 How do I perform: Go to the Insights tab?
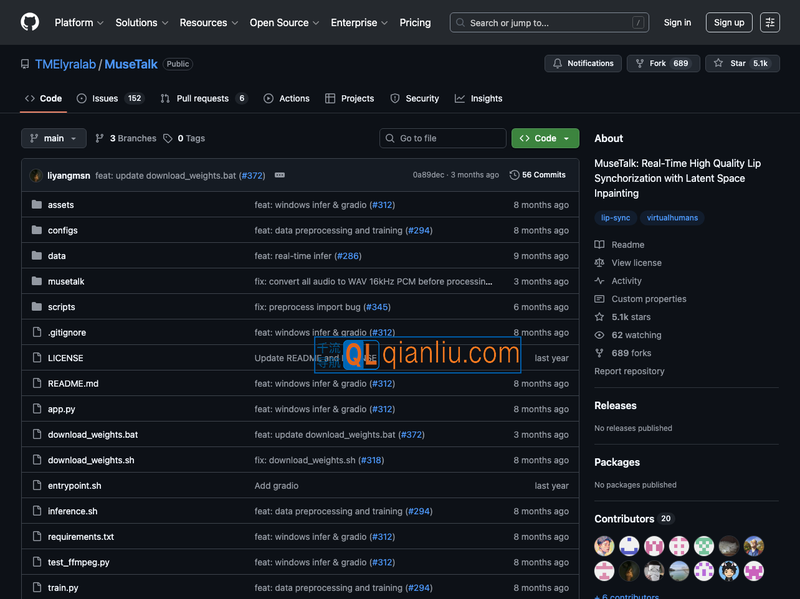click(479, 98)
